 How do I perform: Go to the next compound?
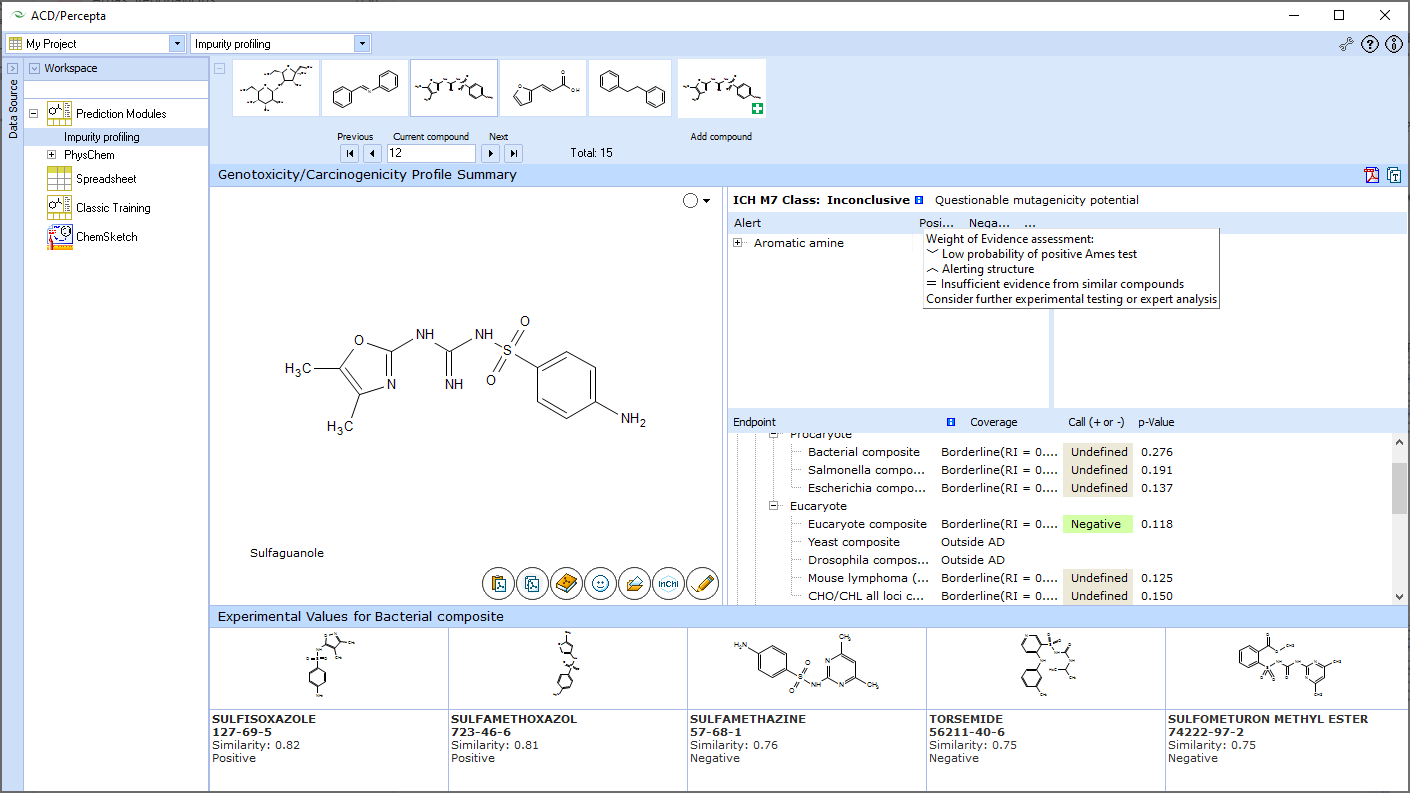pyautogui.click(x=490, y=153)
